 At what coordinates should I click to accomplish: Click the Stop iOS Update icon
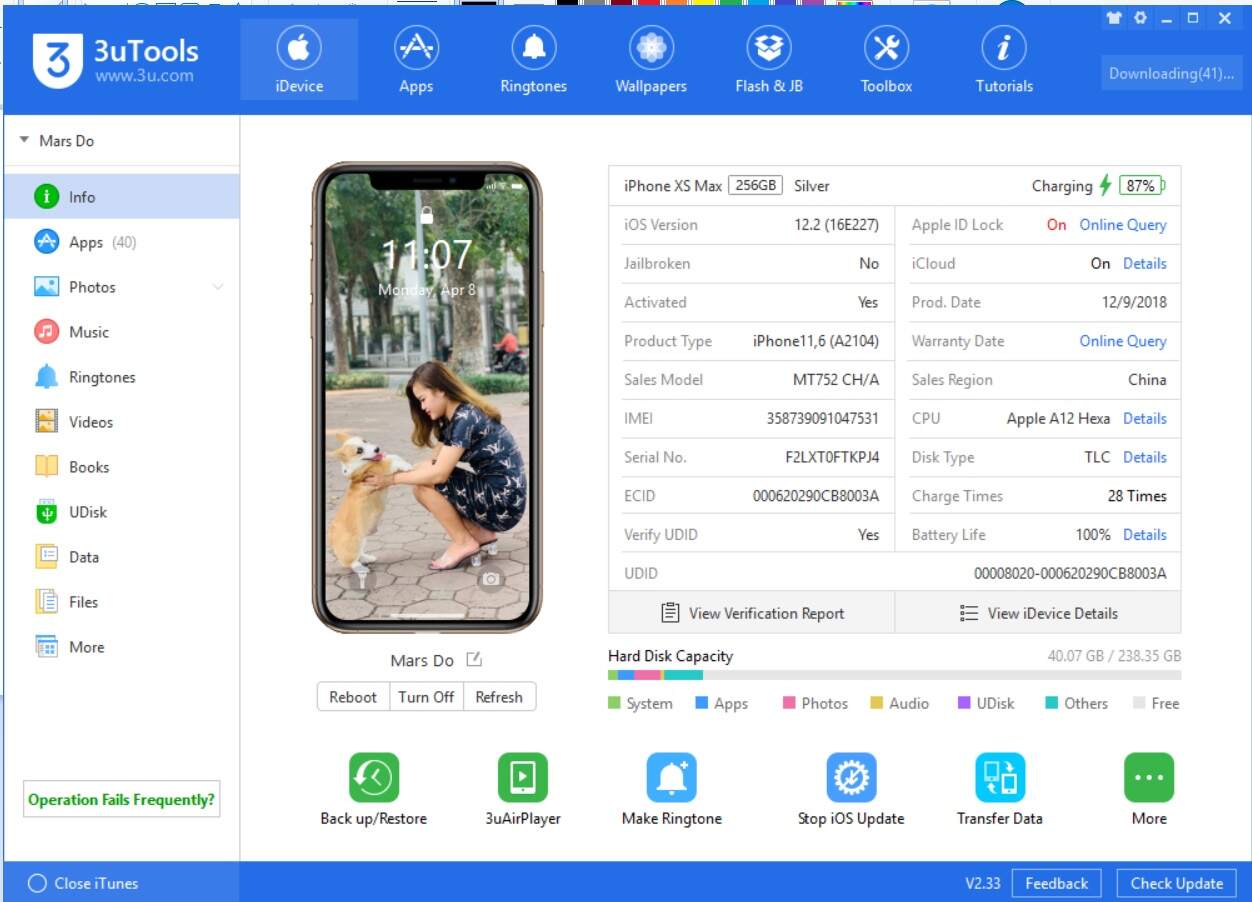tap(851, 778)
